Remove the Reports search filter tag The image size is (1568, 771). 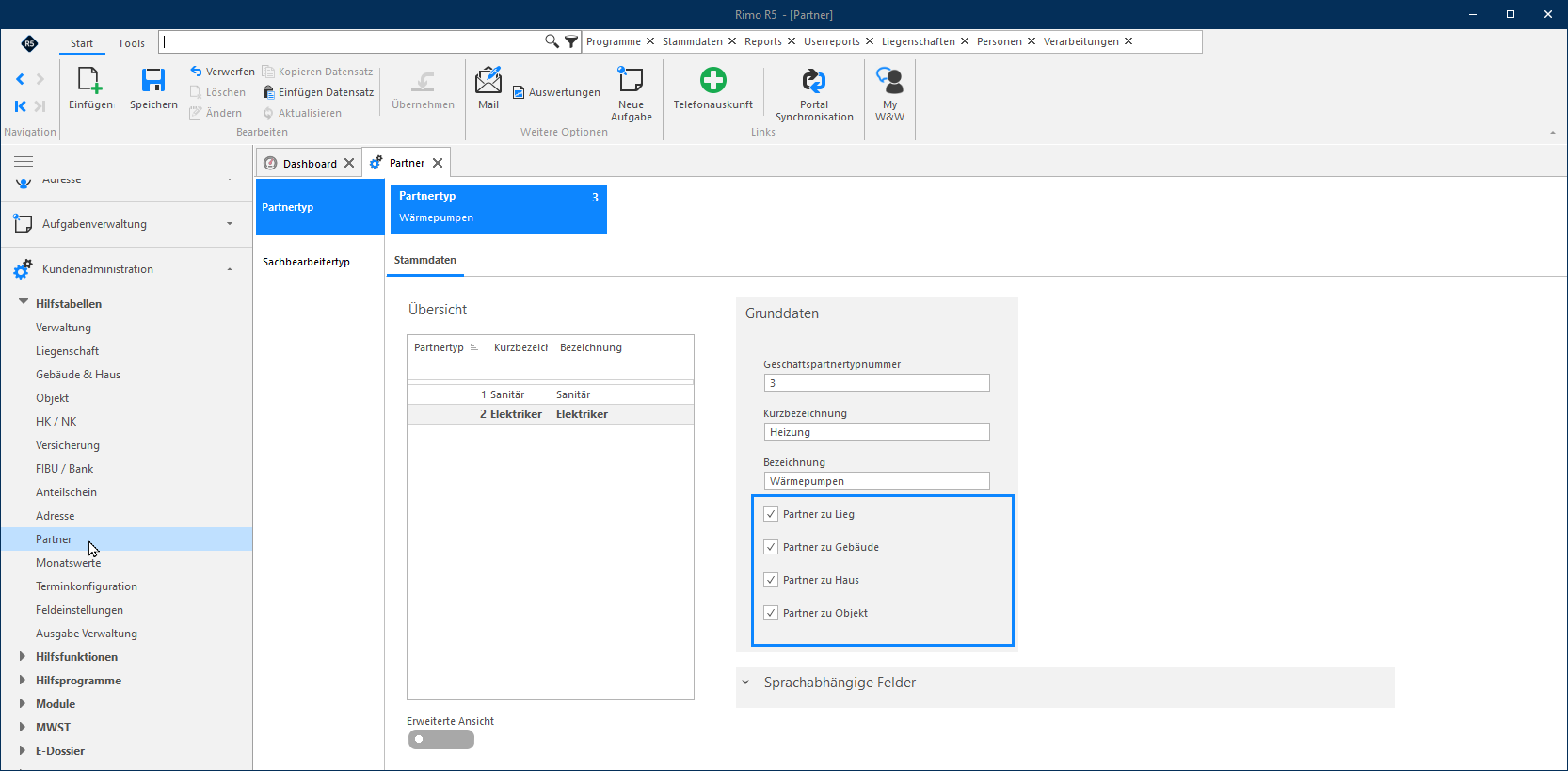[x=792, y=41]
